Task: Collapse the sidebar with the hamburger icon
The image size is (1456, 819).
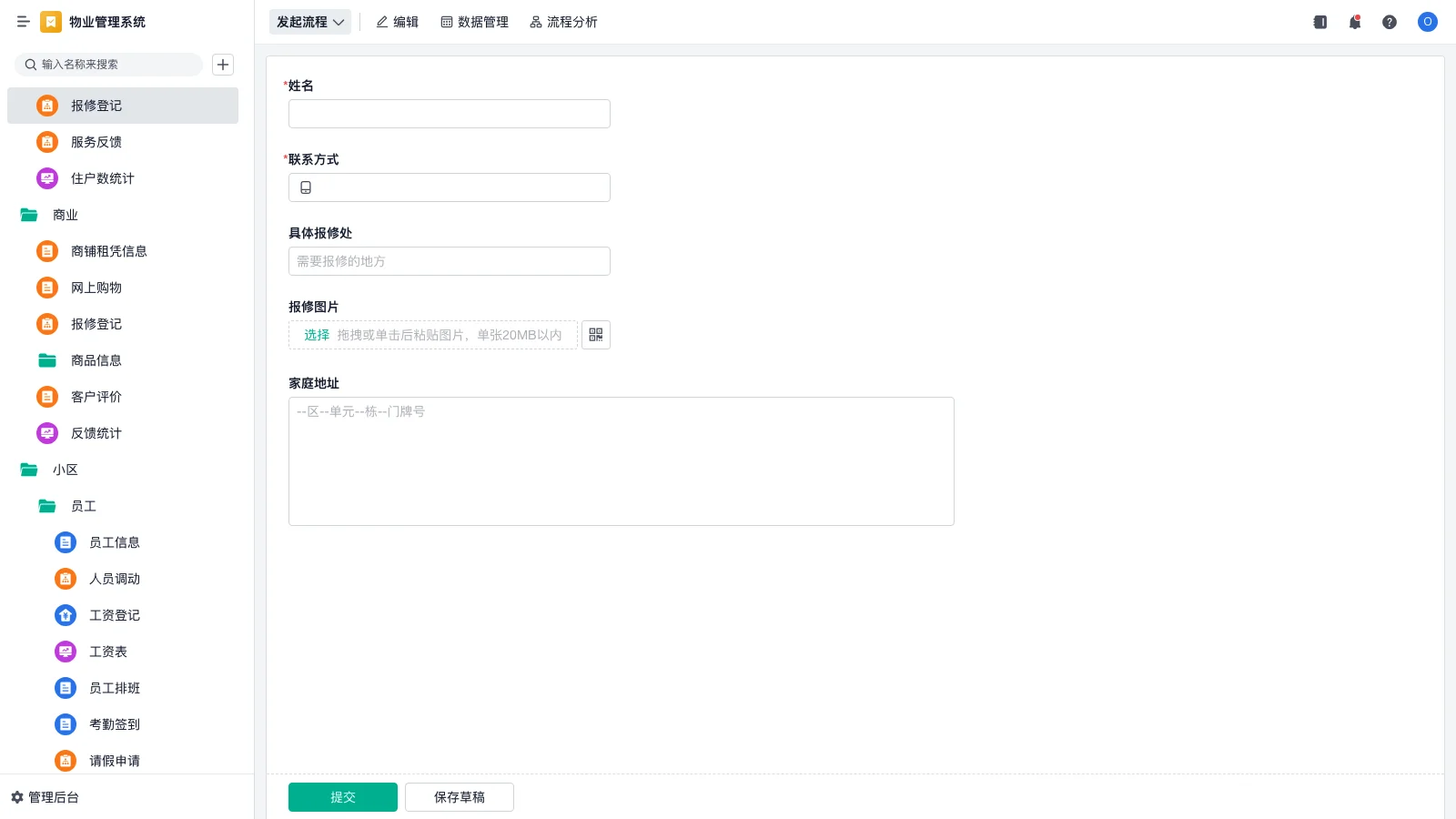Action: [x=24, y=22]
